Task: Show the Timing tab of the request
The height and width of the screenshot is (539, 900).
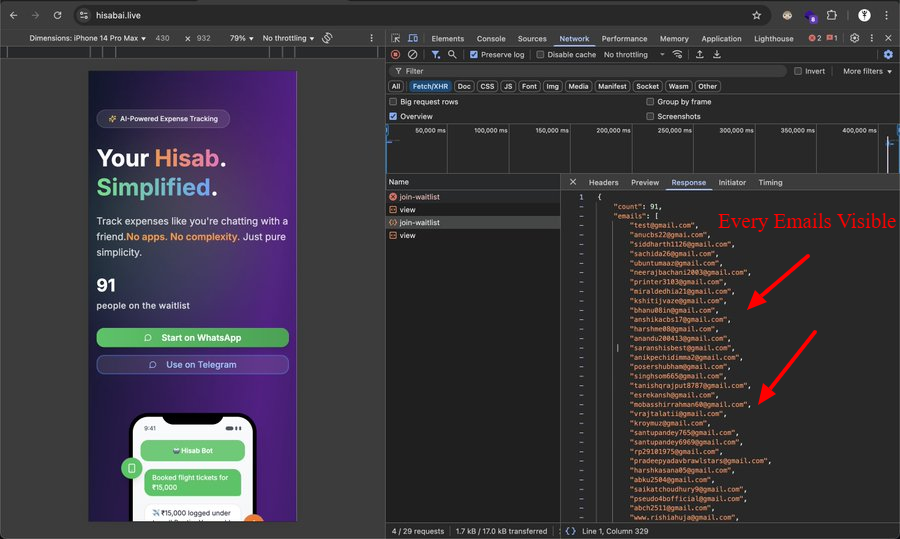Action: (x=770, y=183)
